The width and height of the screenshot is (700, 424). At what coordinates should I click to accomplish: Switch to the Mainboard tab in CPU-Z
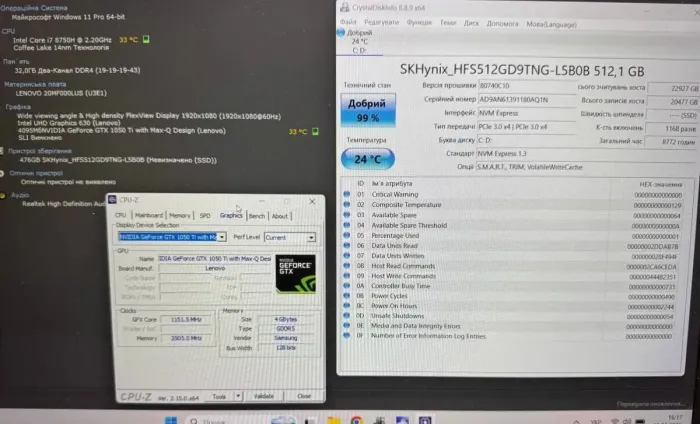149,215
